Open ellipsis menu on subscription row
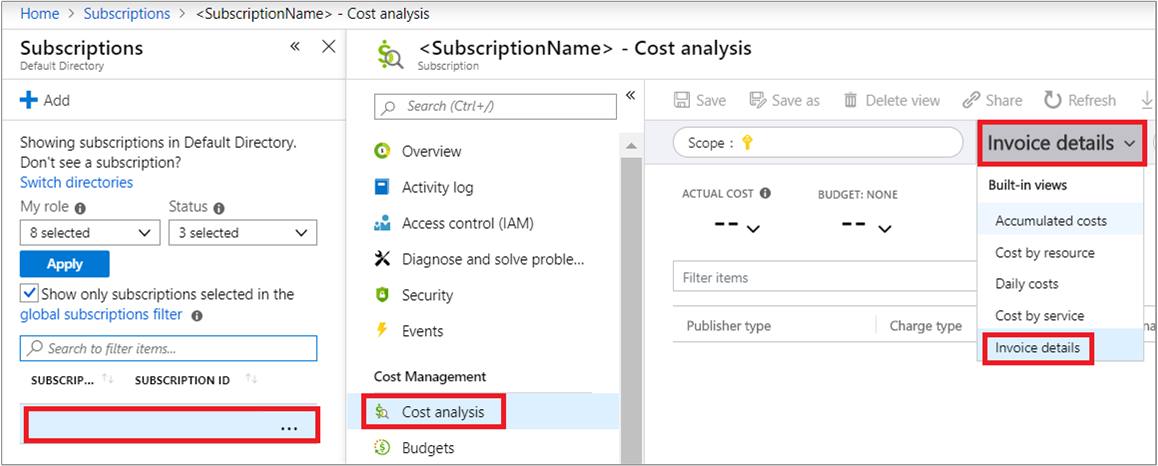Image resolution: width=1158 pixels, height=466 pixels. pos(289,427)
